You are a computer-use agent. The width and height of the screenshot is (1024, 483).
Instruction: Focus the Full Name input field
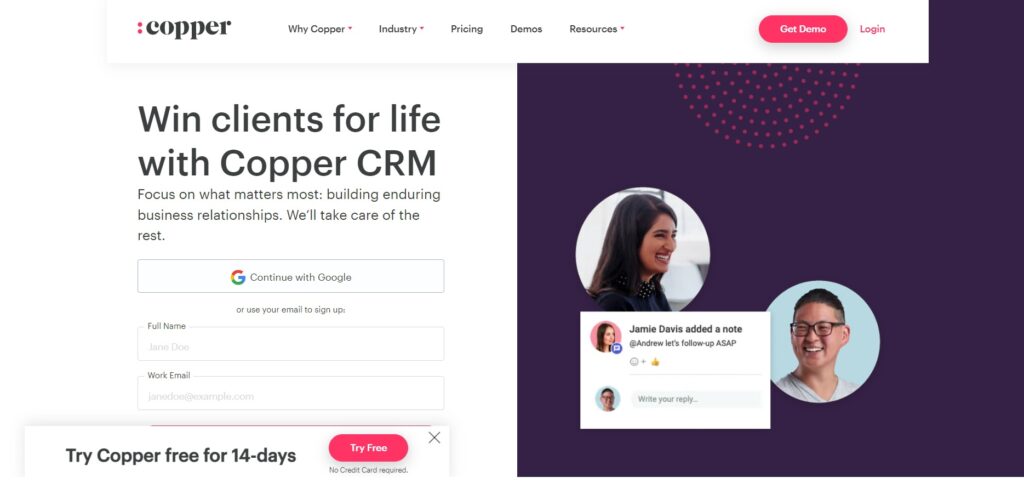tap(291, 344)
